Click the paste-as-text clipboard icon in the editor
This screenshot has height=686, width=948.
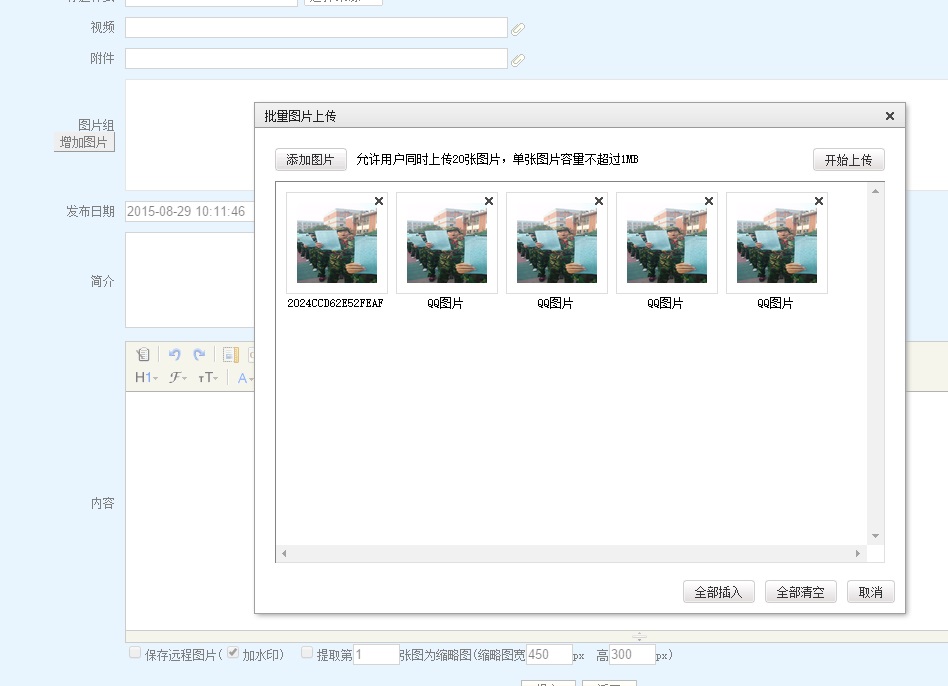coord(143,355)
